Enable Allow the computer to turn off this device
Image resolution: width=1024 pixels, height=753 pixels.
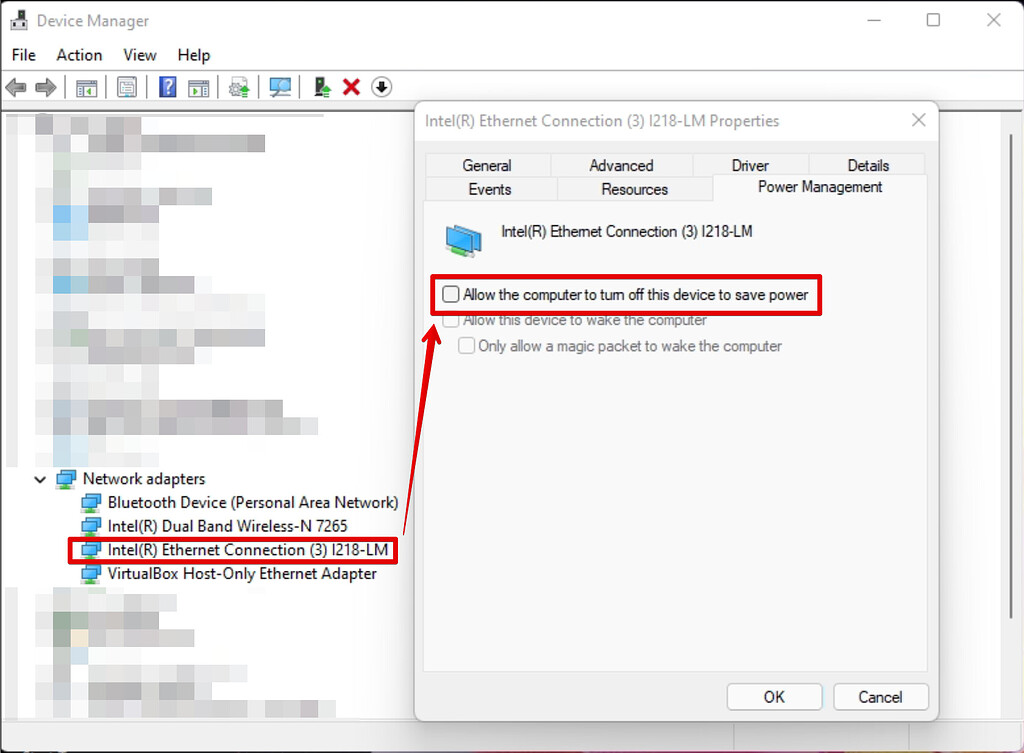[x=450, y=294]
